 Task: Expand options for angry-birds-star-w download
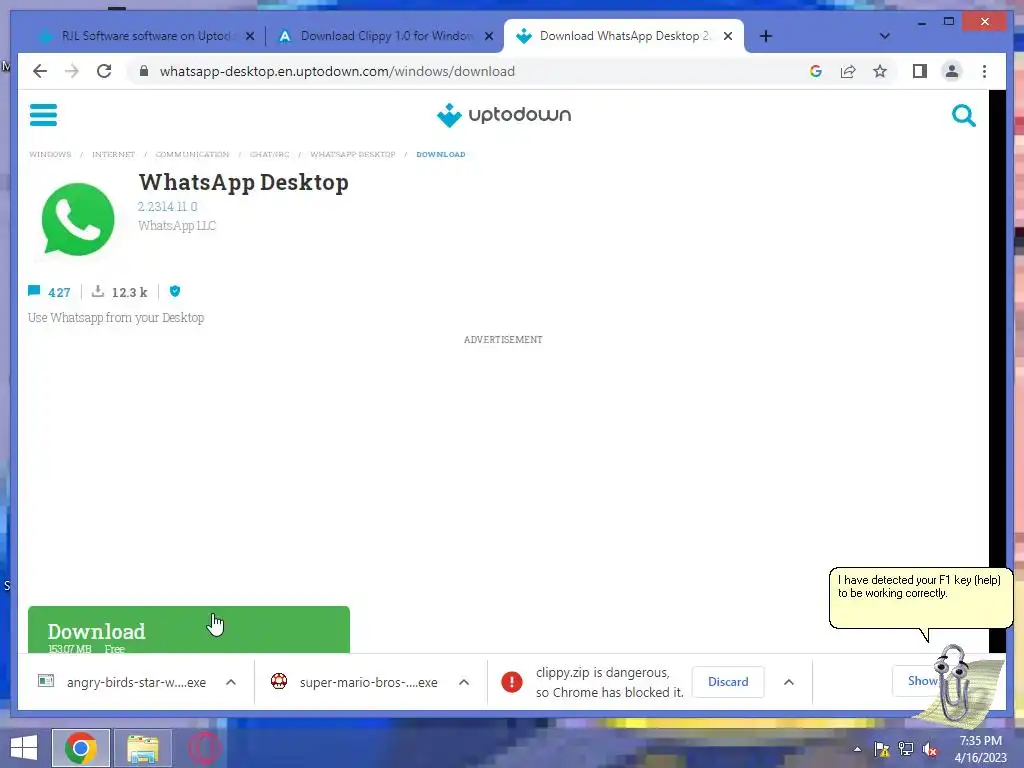pyautogui.click(x=231, y=682)
